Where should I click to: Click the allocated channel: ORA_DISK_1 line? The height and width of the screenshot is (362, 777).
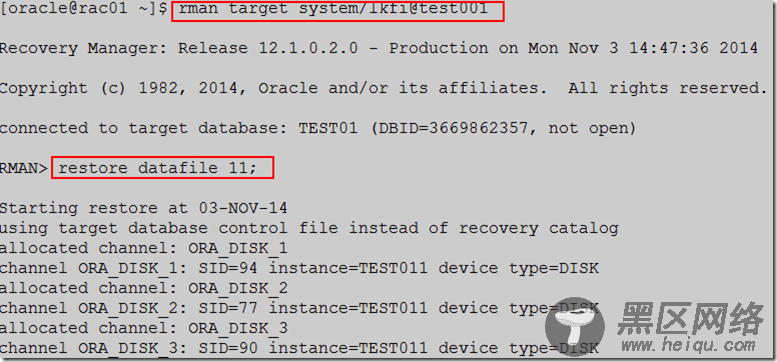[x=144, y=248]
